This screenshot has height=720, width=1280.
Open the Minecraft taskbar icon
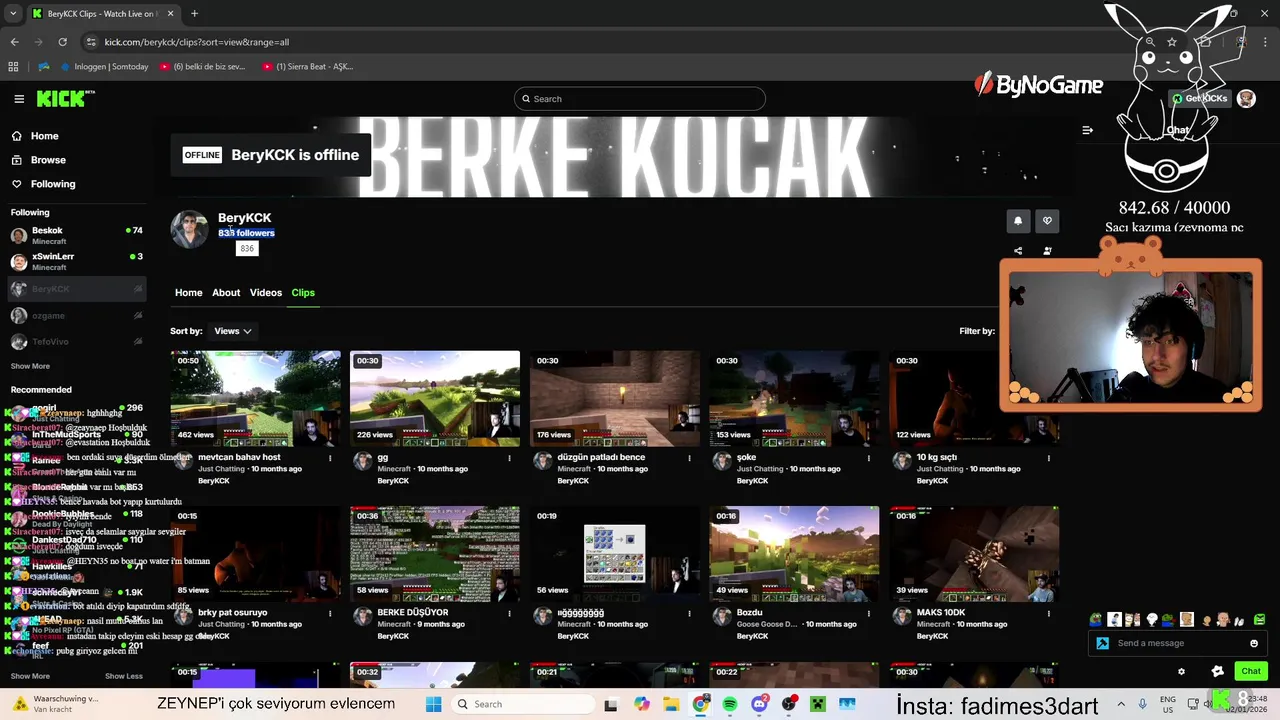click(x=818, y=704)
